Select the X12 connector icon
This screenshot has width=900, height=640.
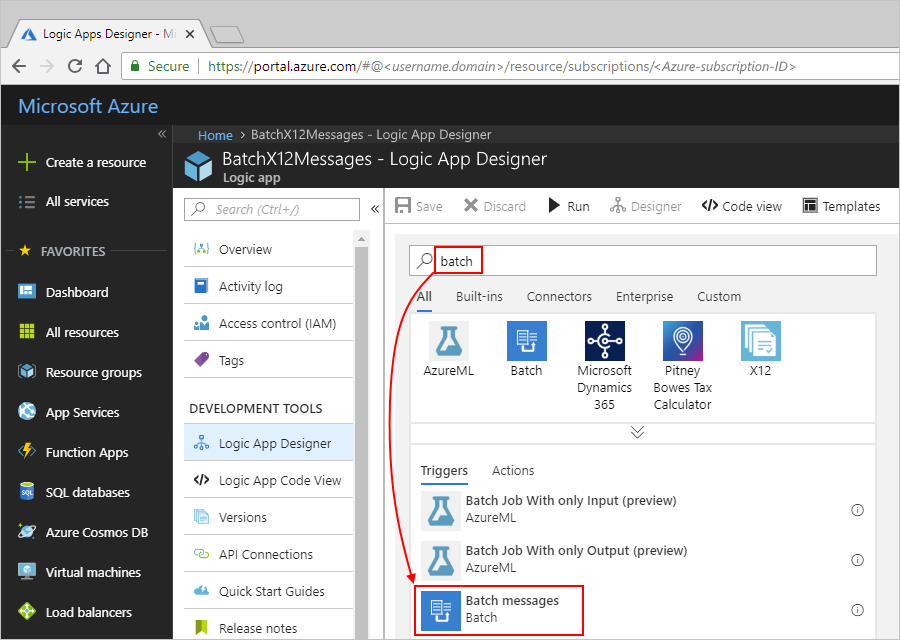[x=760, y=341]
